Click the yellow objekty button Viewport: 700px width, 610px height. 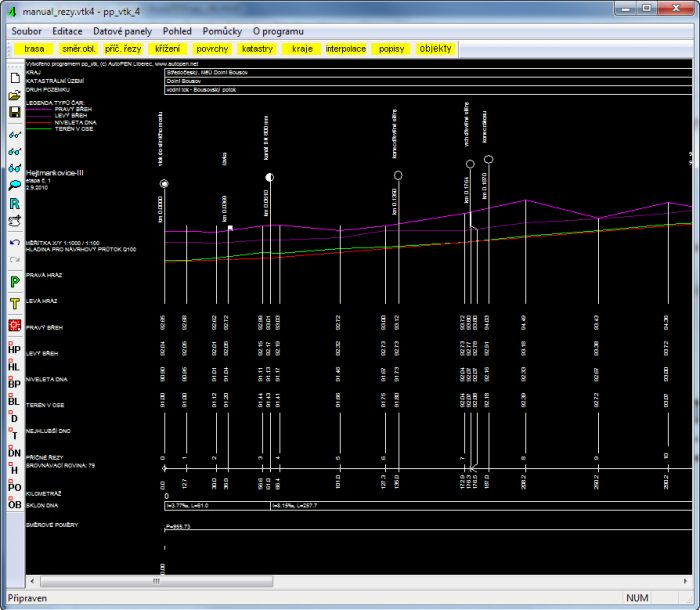pos(436,49)
